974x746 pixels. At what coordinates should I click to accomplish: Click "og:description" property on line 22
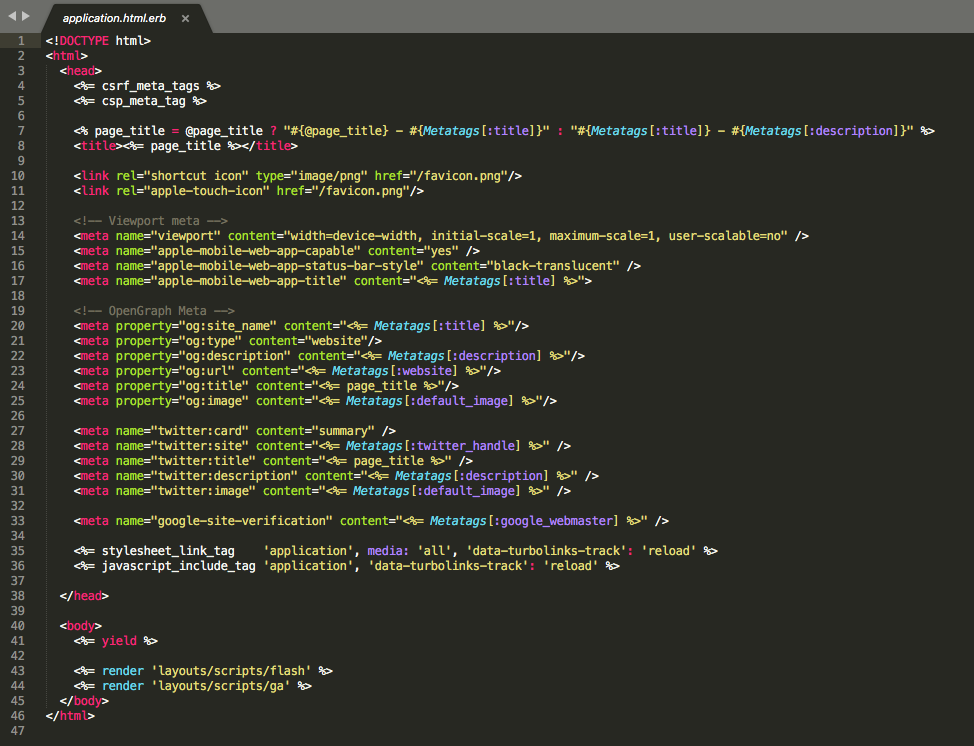(x=235, y=356)
